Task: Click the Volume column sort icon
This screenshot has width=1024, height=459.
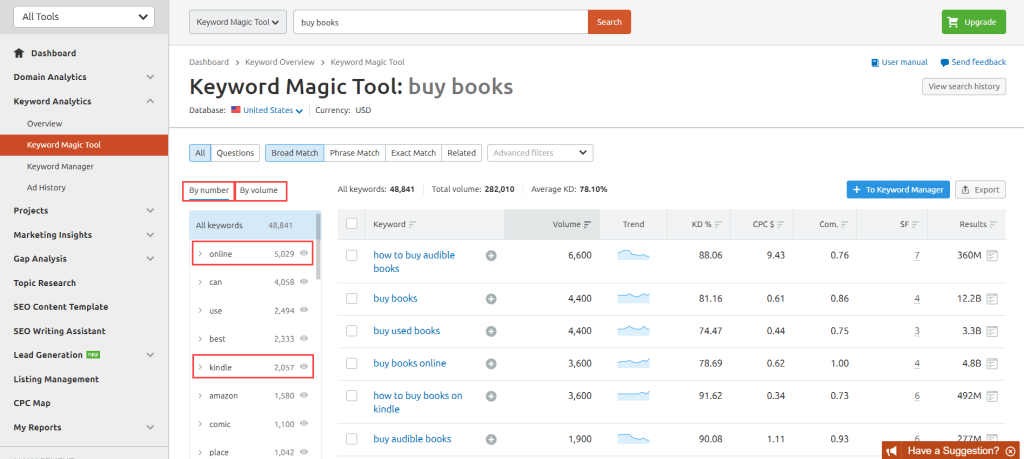Action: [587, 224]
